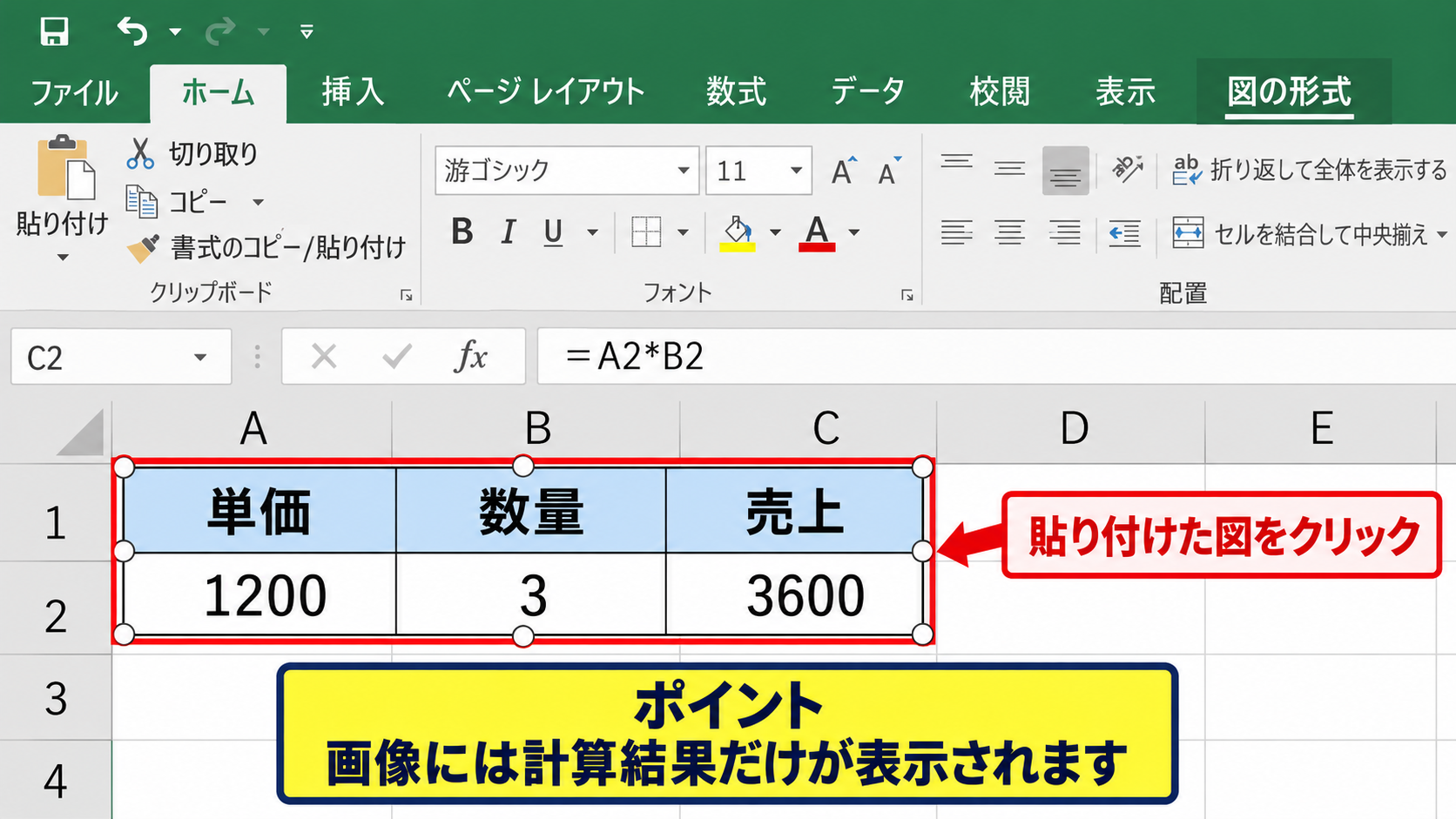
Task: Click the コピー button
Action: click(177, 202)
